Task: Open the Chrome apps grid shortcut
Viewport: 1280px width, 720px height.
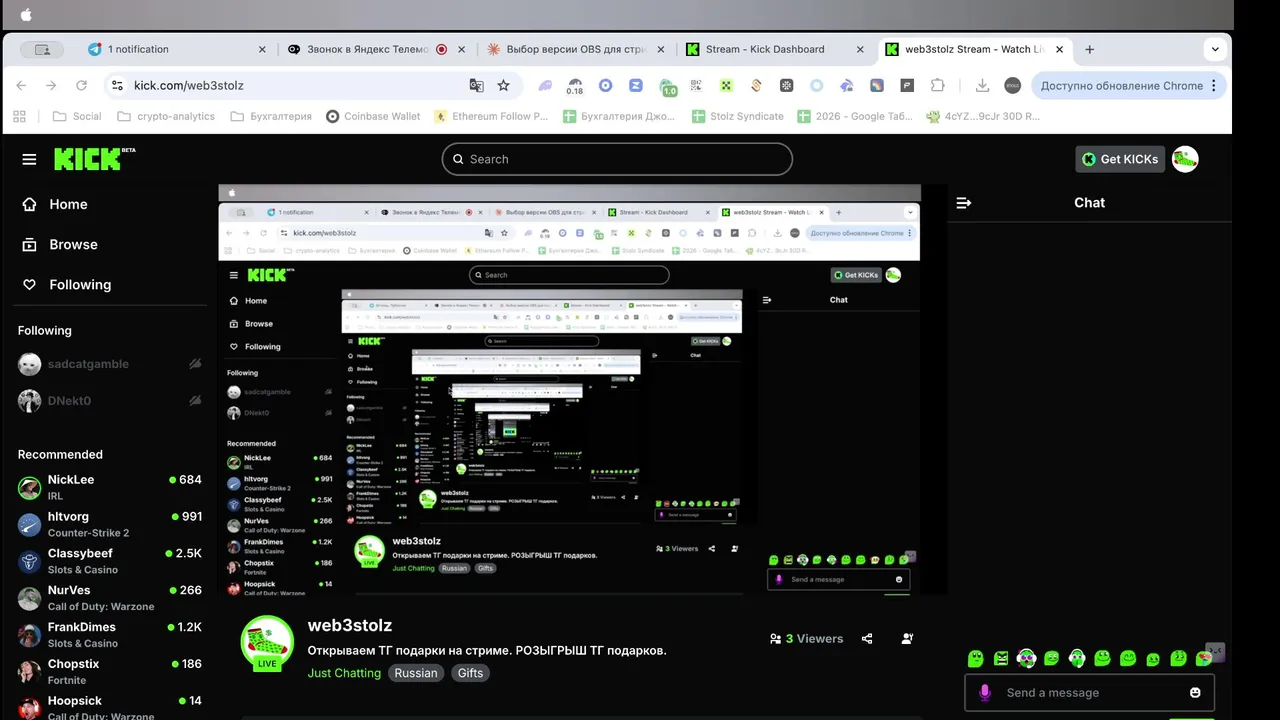Action: point(19,116)
